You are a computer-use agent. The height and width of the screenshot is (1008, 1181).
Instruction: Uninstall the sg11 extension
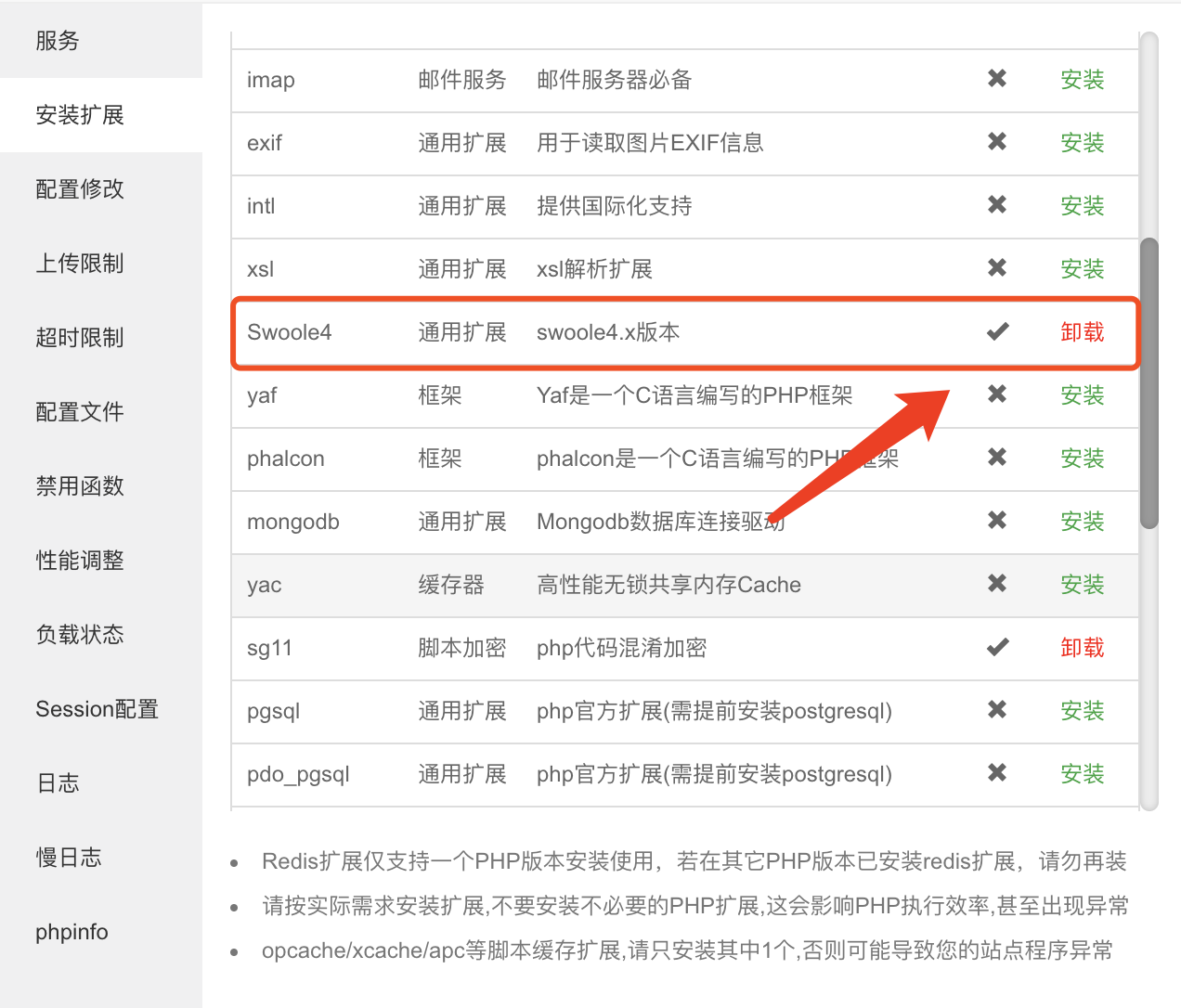pyautogui.click(x=1083, y=648)
